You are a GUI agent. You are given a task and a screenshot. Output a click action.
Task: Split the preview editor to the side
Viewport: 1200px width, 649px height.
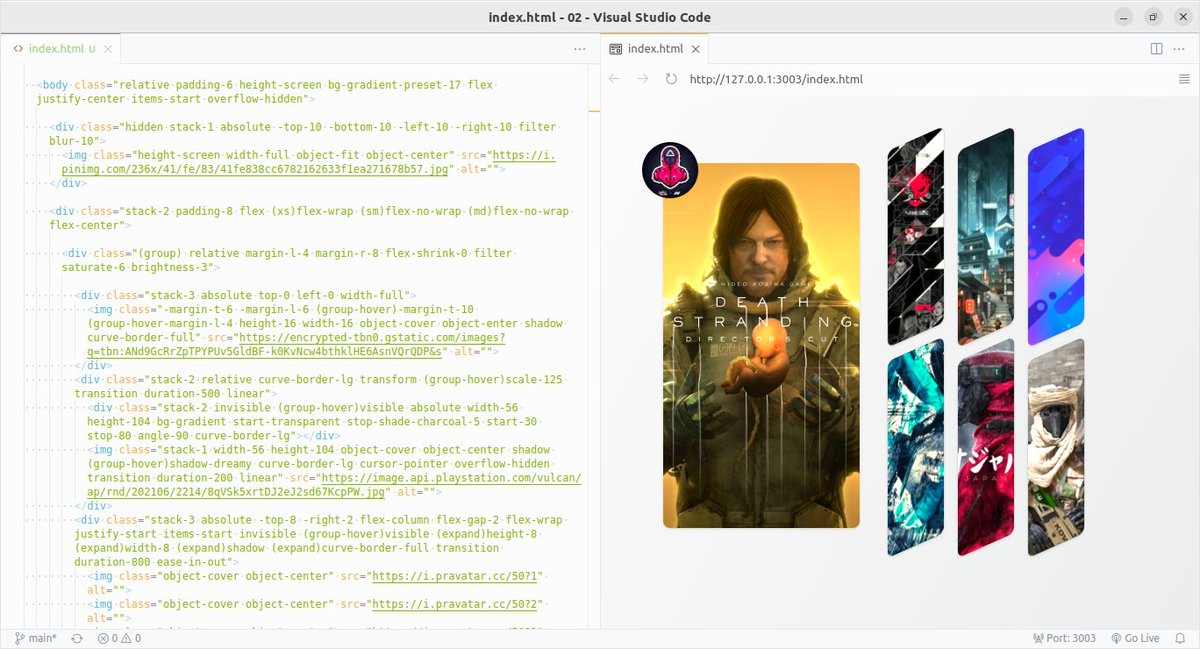coord(1156,48)
